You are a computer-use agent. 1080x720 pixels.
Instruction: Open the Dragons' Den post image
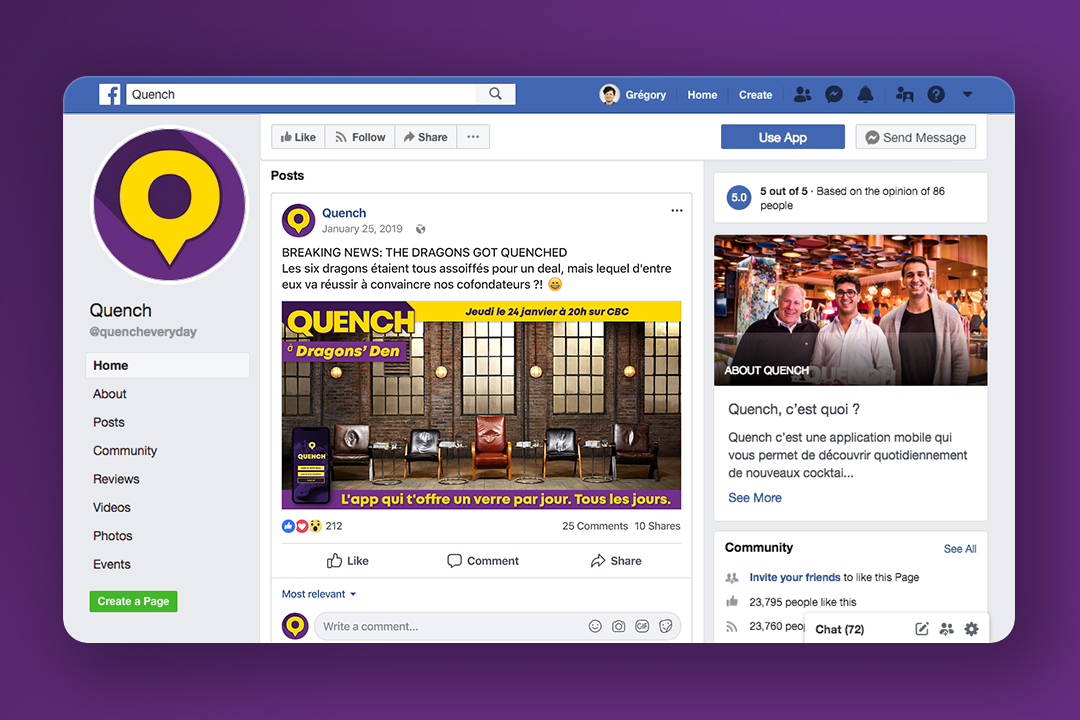click(481, 405)
